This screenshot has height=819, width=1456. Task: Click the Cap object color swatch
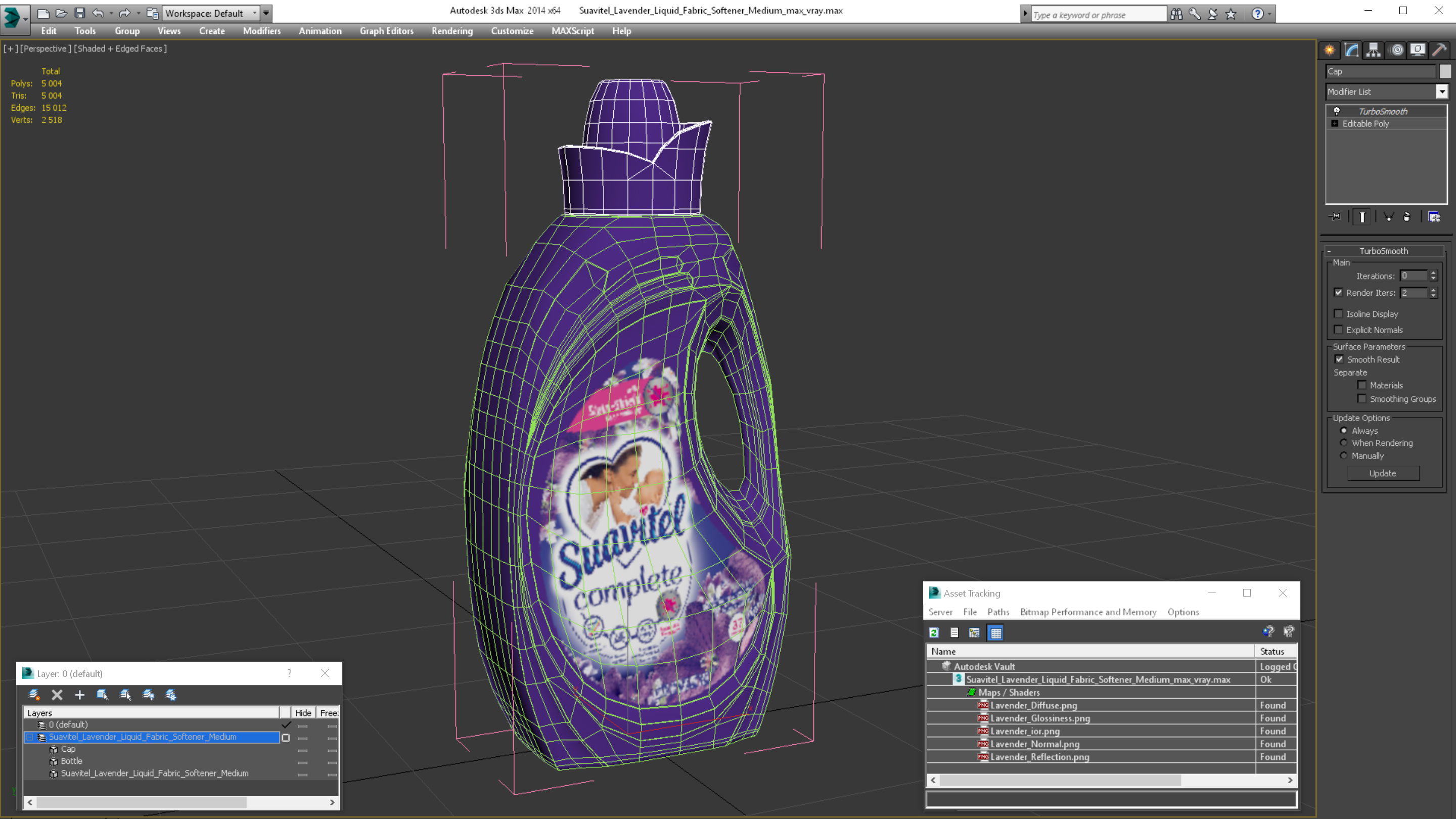1445,71
